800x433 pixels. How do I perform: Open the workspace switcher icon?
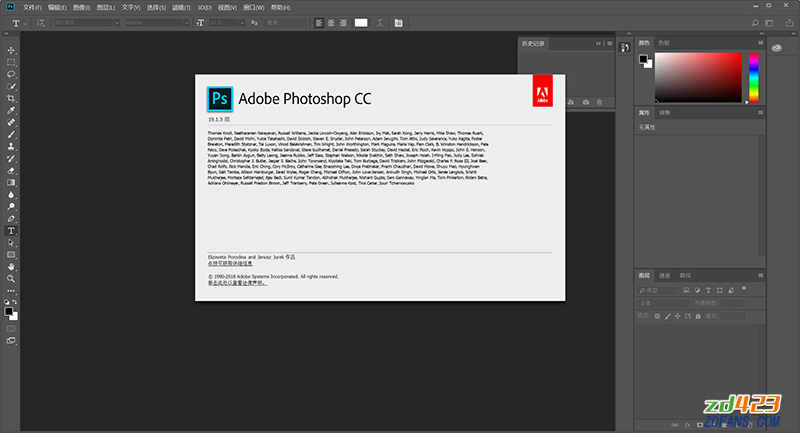coord(769,23)
